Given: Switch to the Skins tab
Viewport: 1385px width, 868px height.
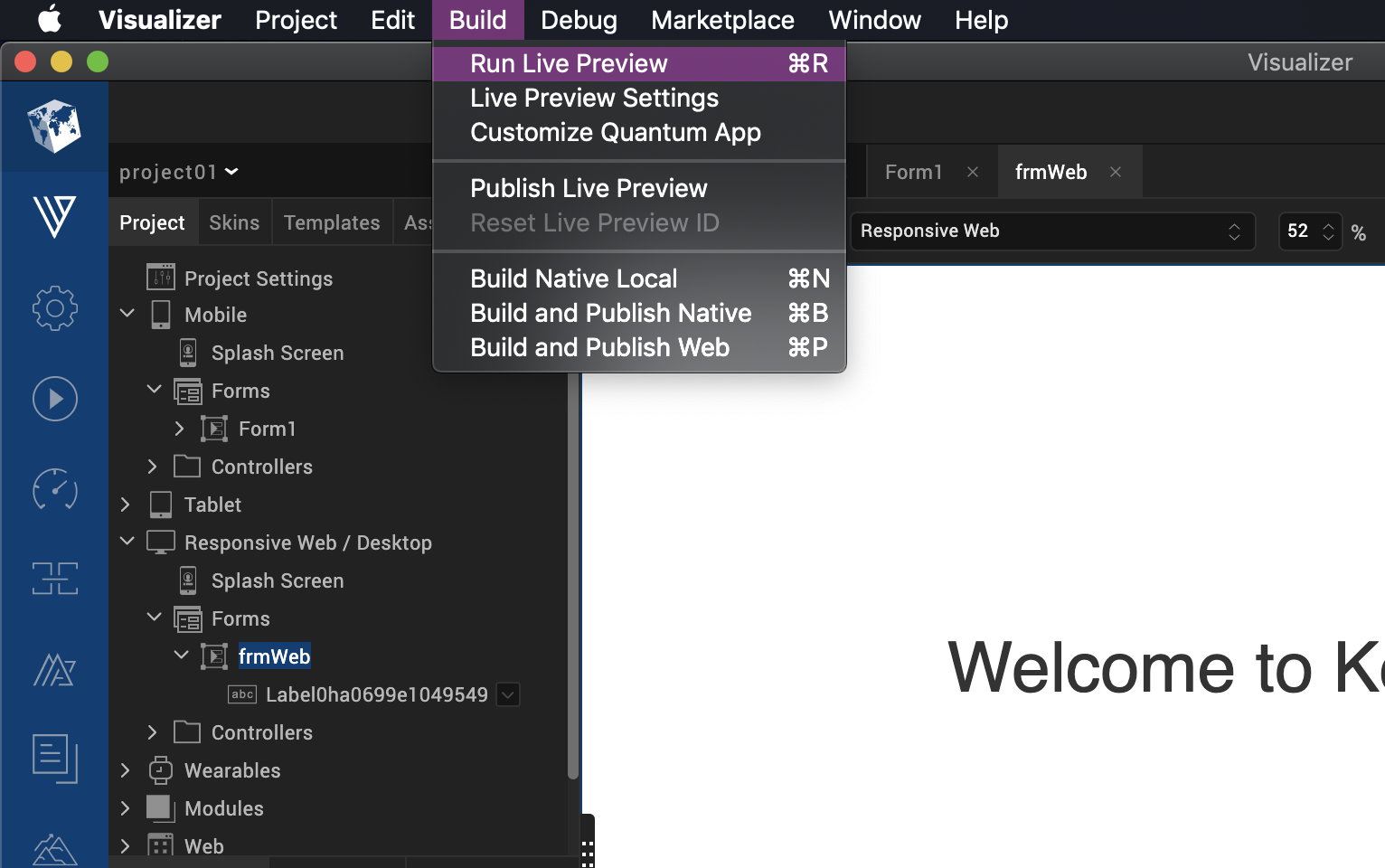Looking at the screenshot, I should coord(234,222).
